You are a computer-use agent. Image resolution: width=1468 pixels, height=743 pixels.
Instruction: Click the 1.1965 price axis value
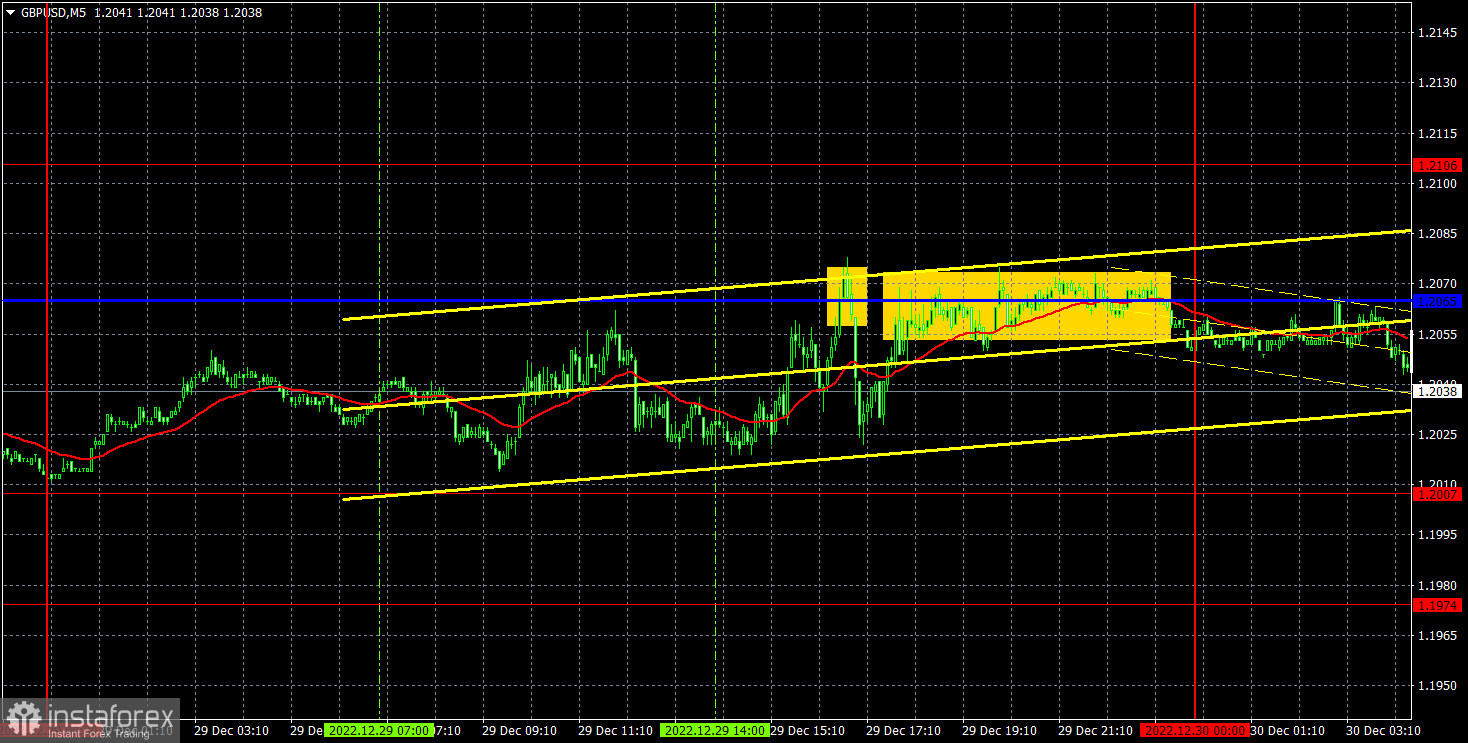coord(1436,635)
